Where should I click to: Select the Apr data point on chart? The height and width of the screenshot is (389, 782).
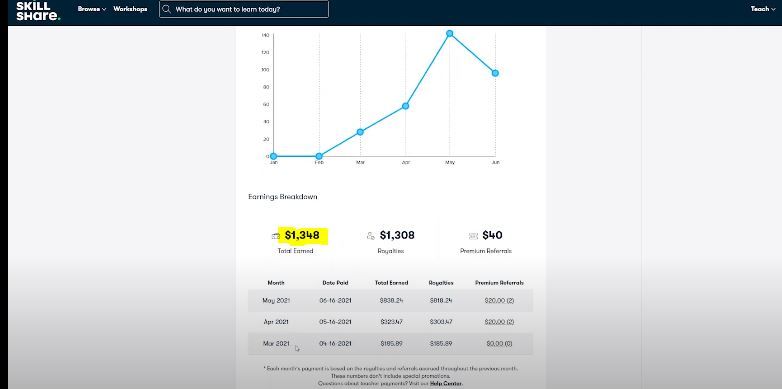point(405,106)
